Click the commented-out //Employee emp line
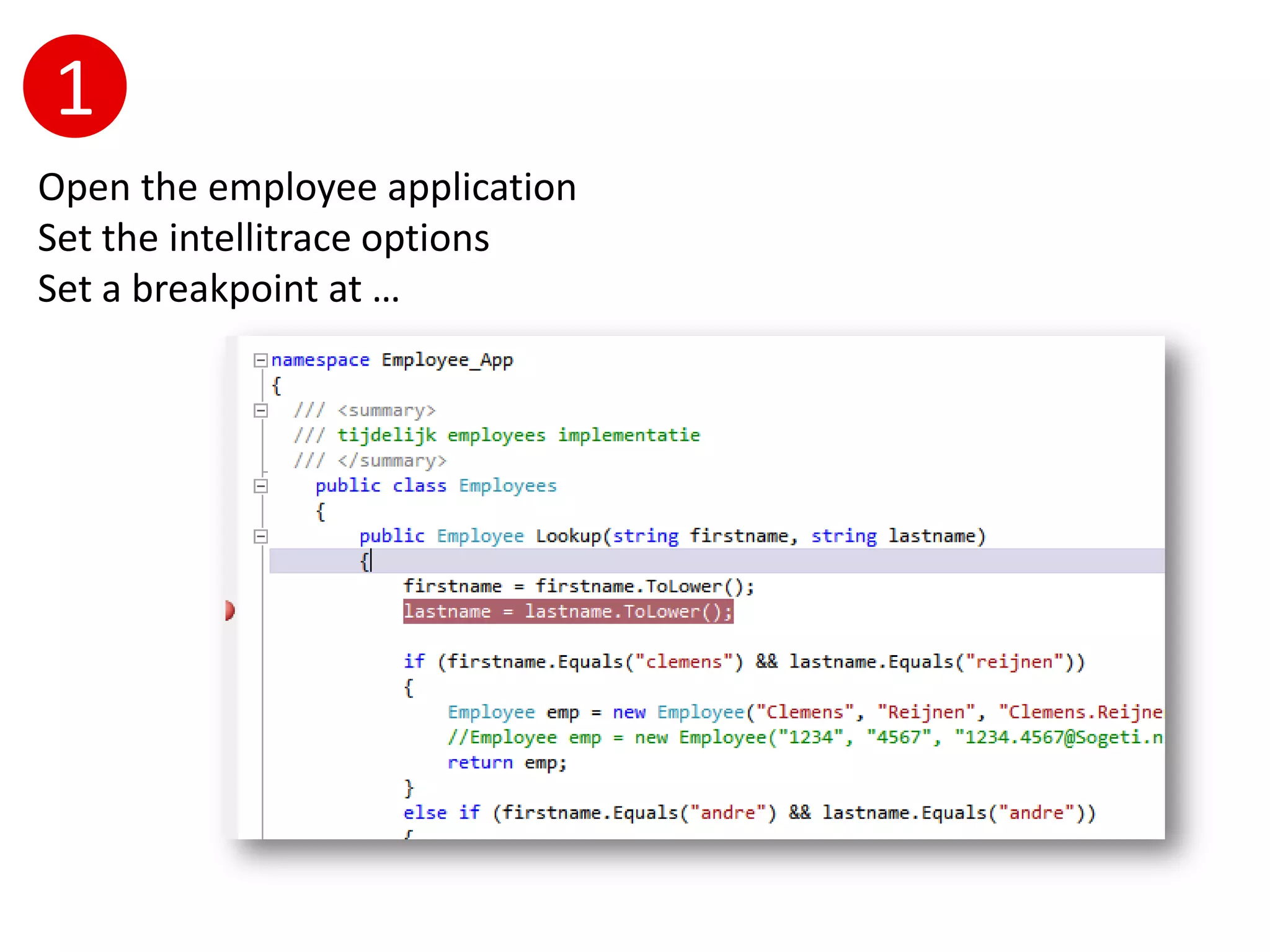The image size is (1270, 952). click(805, 738)
